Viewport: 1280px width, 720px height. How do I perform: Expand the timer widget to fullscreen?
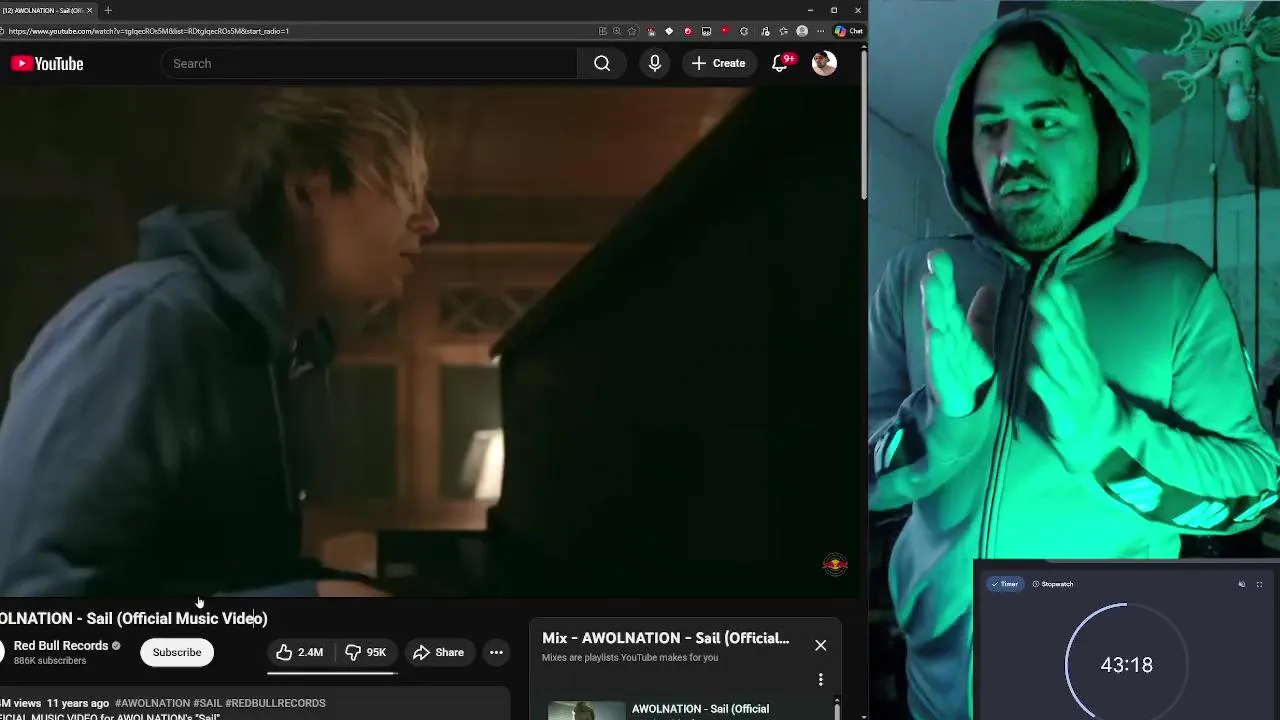pos(1259,584)
